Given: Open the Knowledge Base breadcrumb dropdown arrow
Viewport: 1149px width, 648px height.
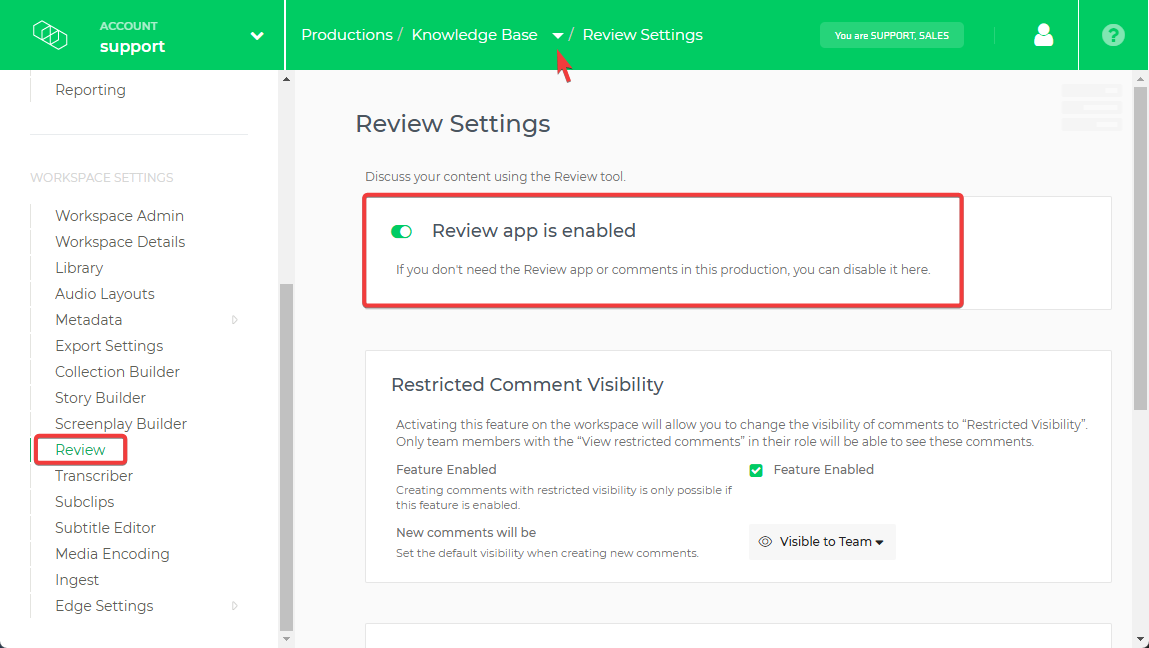Looking at the screenshot, I should (x=558, y=35).
